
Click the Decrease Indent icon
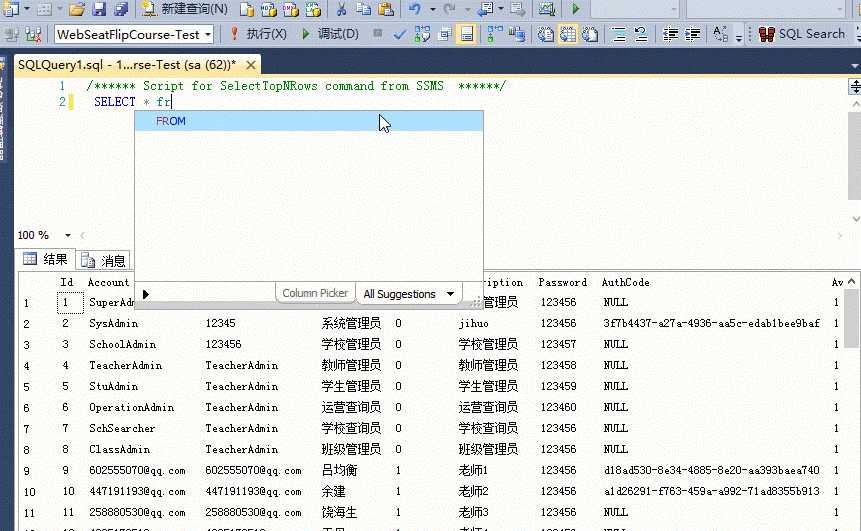click(x=670, y=35)
